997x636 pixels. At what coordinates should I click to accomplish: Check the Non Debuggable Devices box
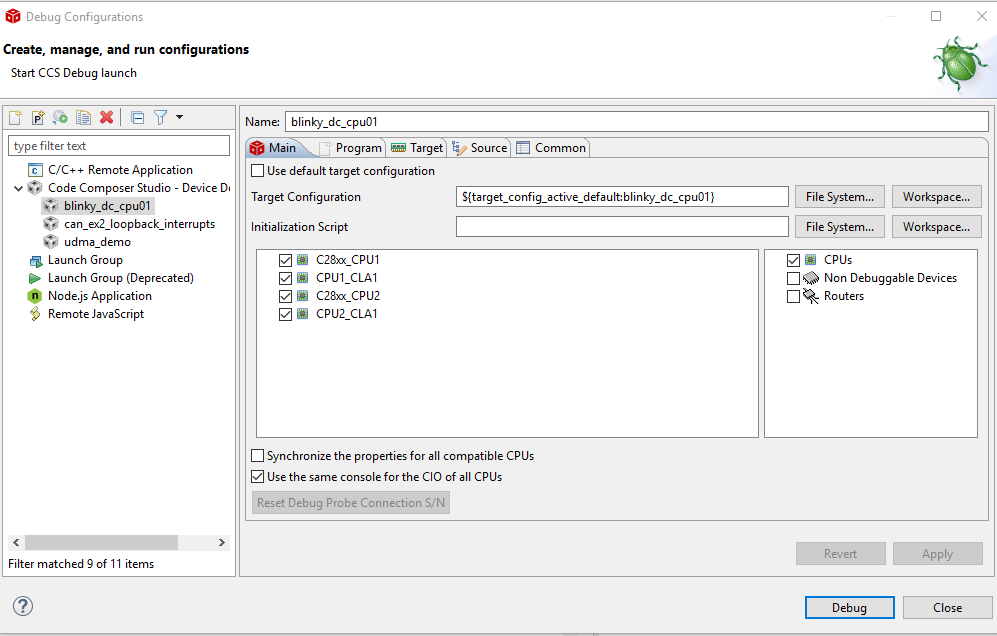click(x=794, y=278)
